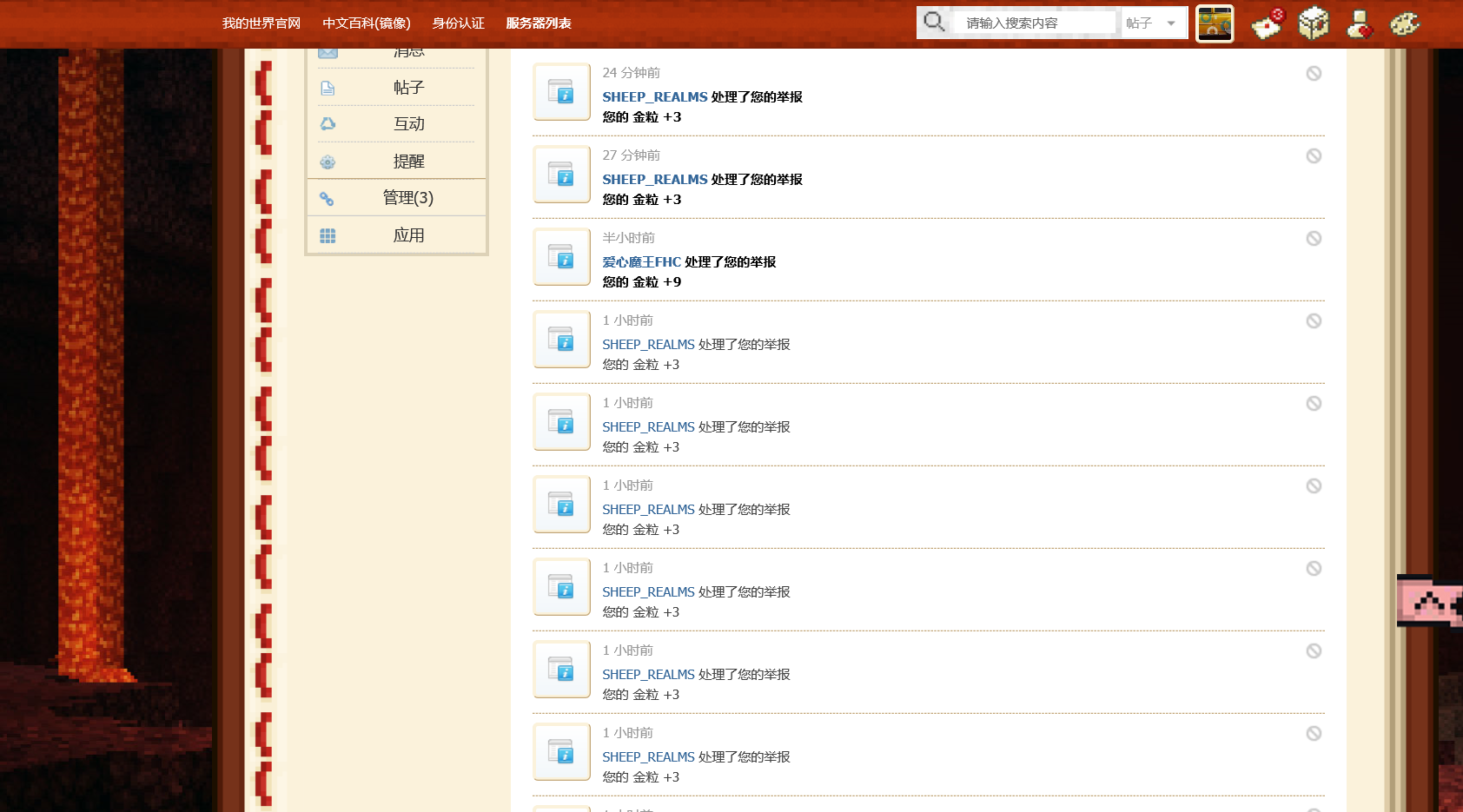Click the document icon beside sidebar 帖子

pos(328,88)
